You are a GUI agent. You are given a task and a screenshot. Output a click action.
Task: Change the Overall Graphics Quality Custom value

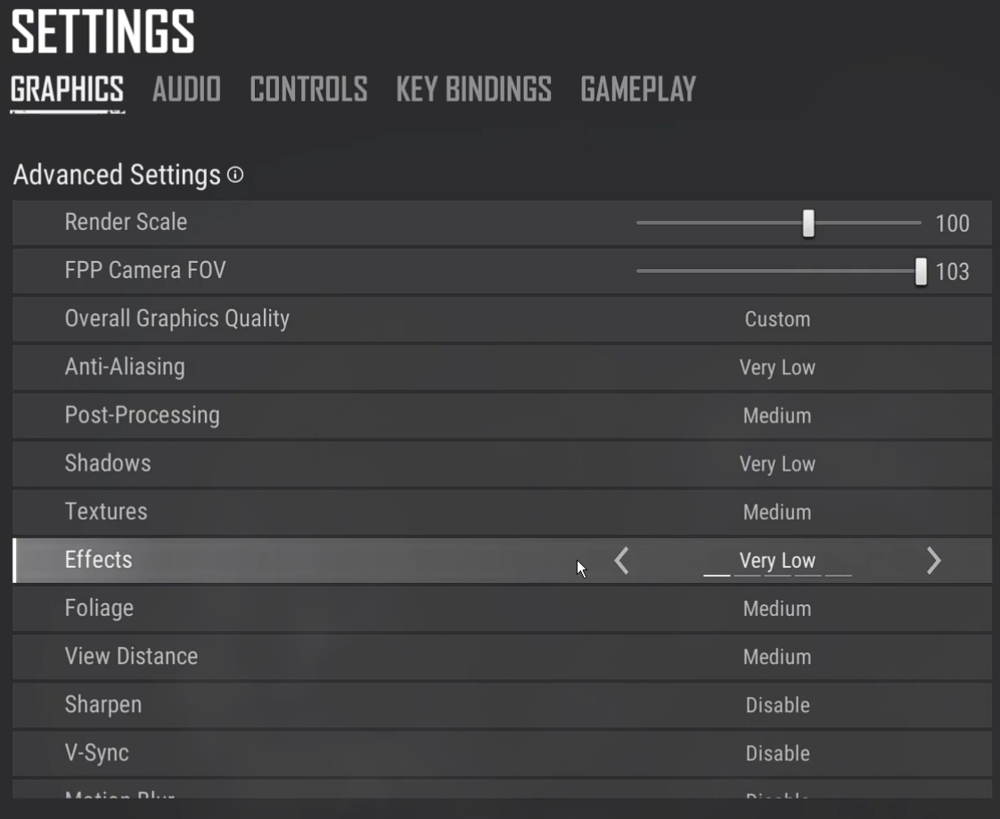tap(777, 320)
